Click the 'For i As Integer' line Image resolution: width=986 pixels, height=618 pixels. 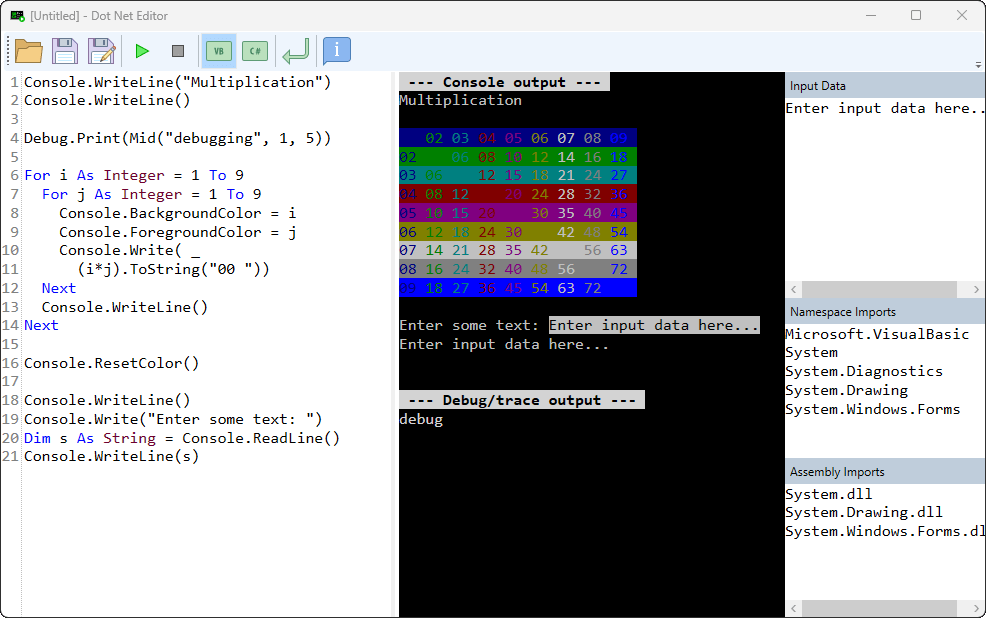[x=134, y=175]
